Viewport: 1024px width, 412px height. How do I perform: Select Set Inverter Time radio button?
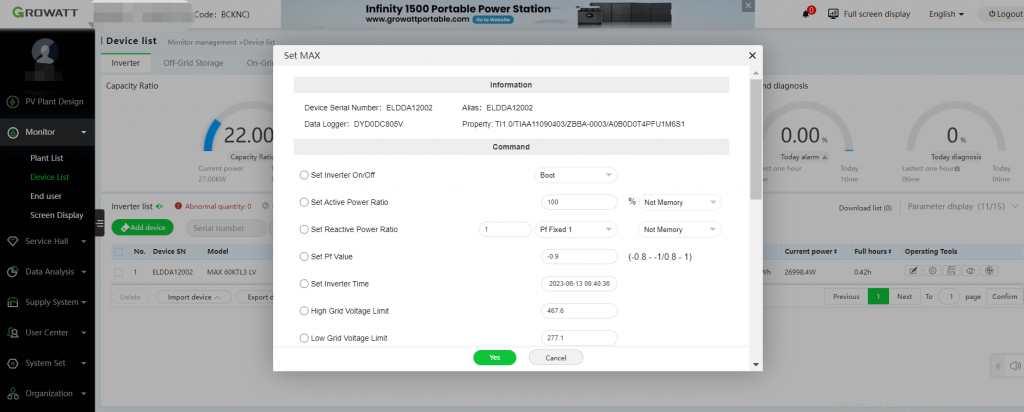pyautogui.click(x=304, y=283)
